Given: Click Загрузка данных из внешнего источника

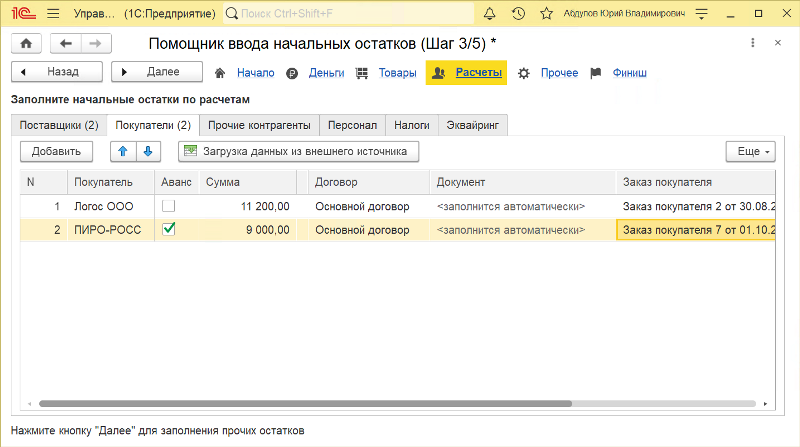Looking at the screenshot, I should [x=298, y=152].
